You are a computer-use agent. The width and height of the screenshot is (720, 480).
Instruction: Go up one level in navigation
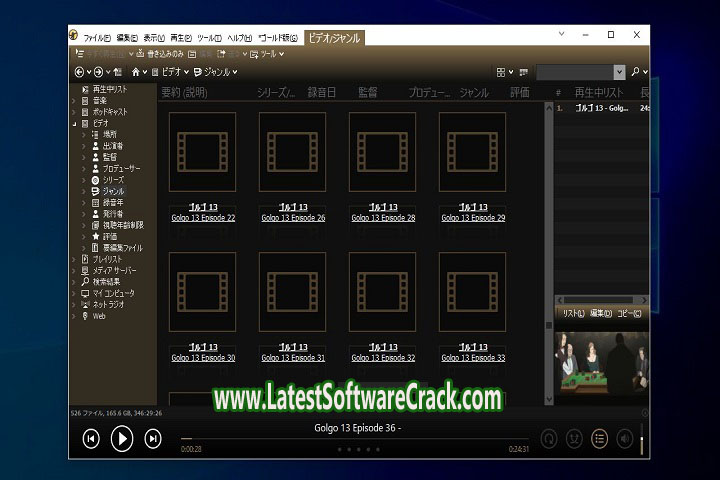[118, 72]
